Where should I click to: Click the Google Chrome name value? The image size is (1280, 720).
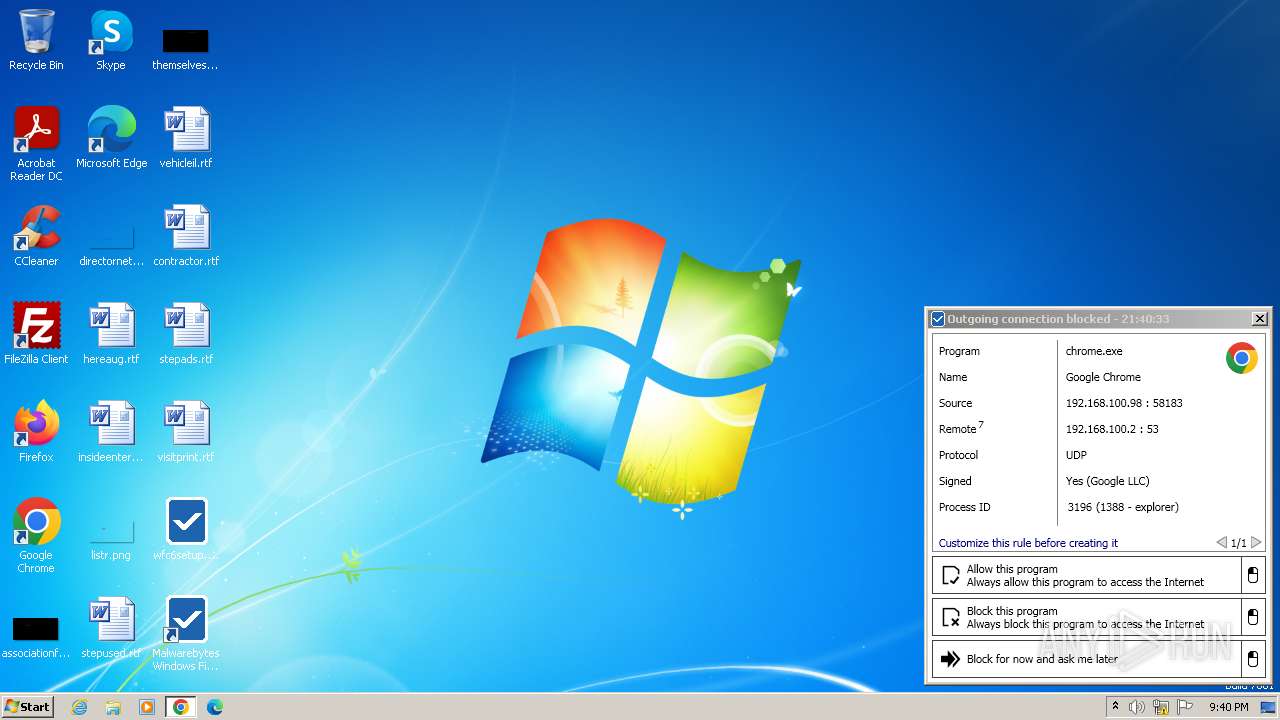coord(1103,377)
